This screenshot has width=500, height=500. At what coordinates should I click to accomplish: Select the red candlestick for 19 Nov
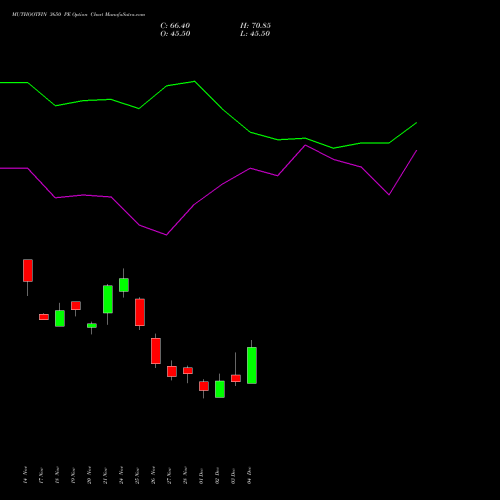pos(76,306)
